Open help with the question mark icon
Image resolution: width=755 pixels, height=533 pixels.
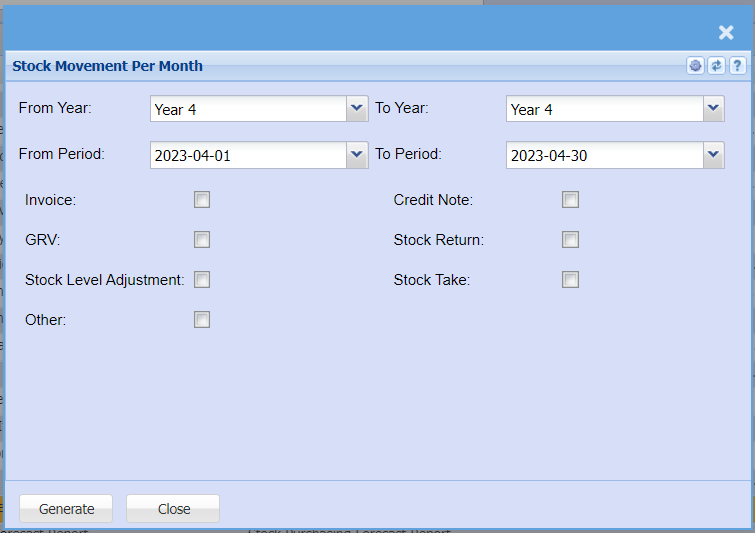(x=737, y=66)
